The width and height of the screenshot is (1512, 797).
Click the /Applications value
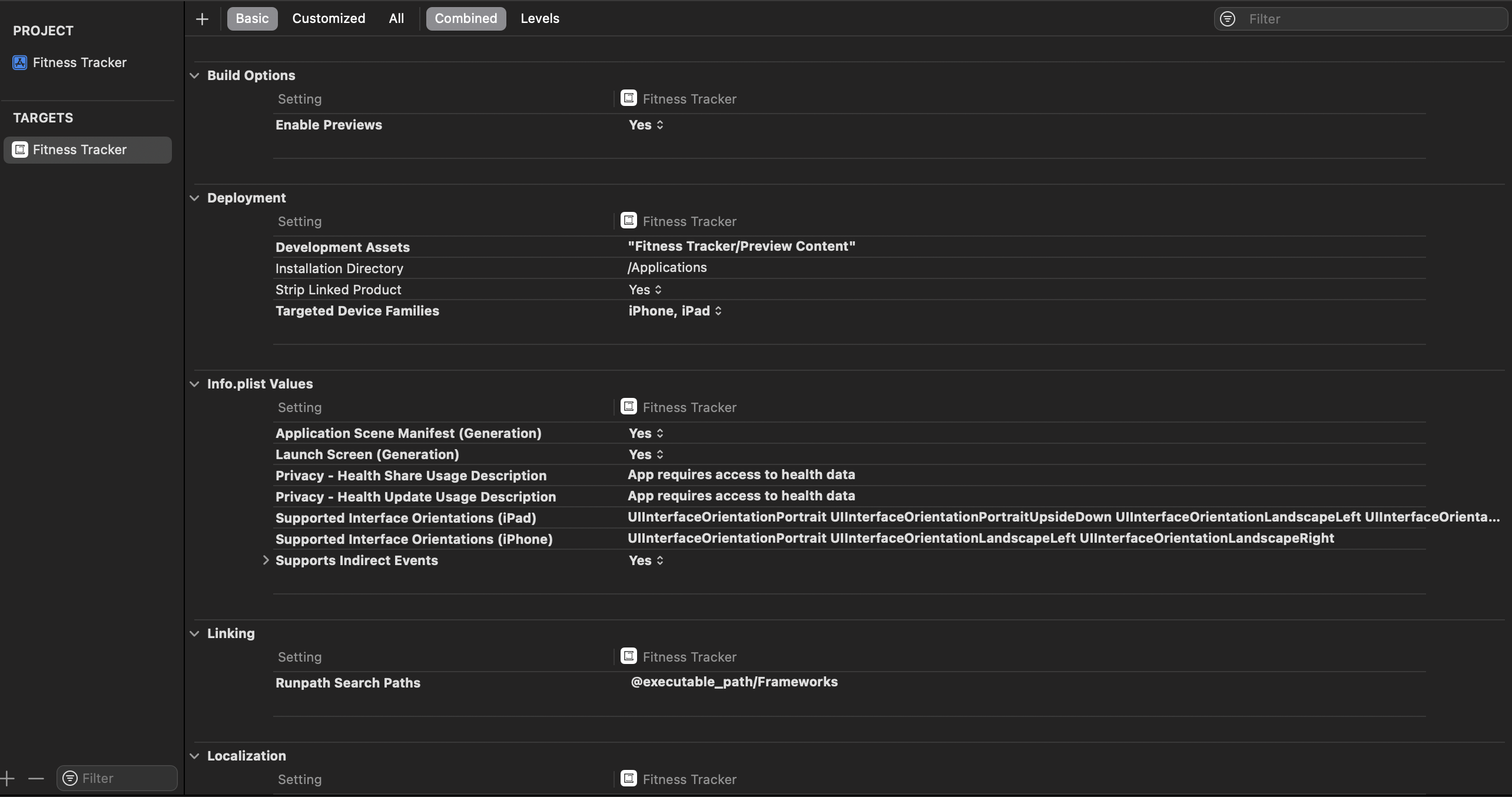pos(667,267)
